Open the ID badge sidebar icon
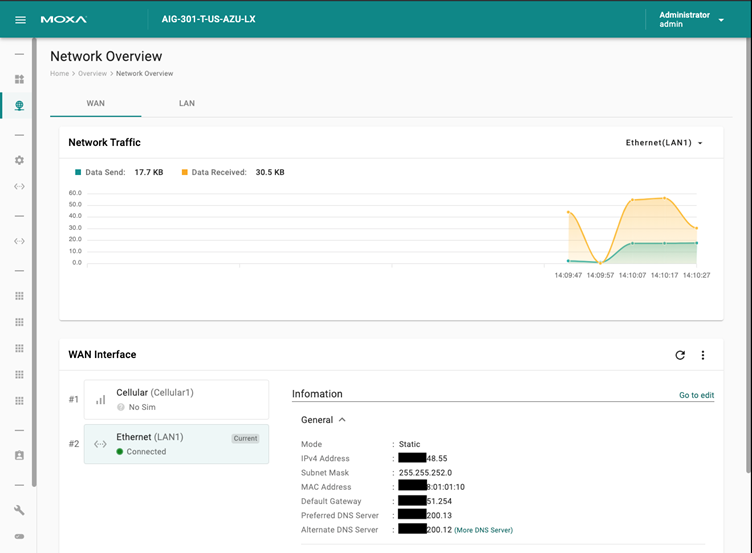Image resolution: width=752 pixels, height=553 pixels. (19, 455)
